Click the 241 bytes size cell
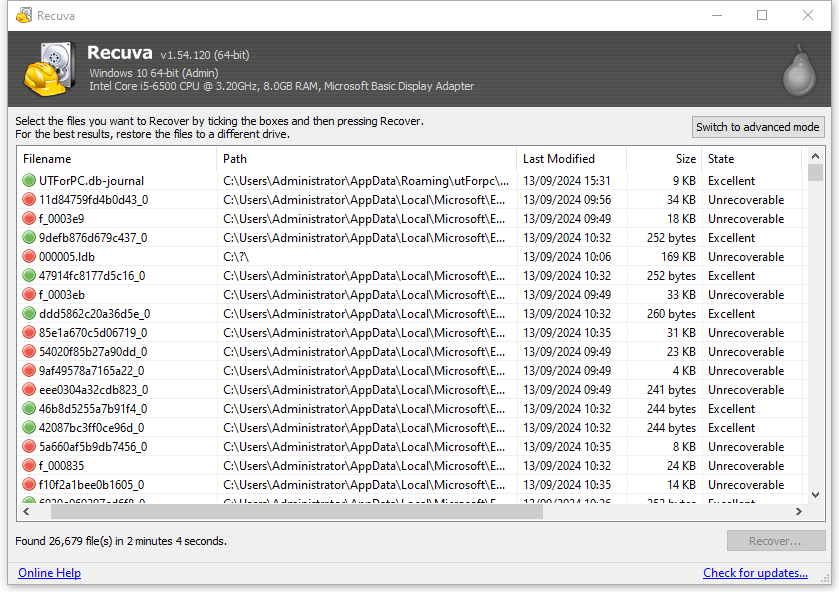This screenshot has height=592, width=839. tap(672, 390)
